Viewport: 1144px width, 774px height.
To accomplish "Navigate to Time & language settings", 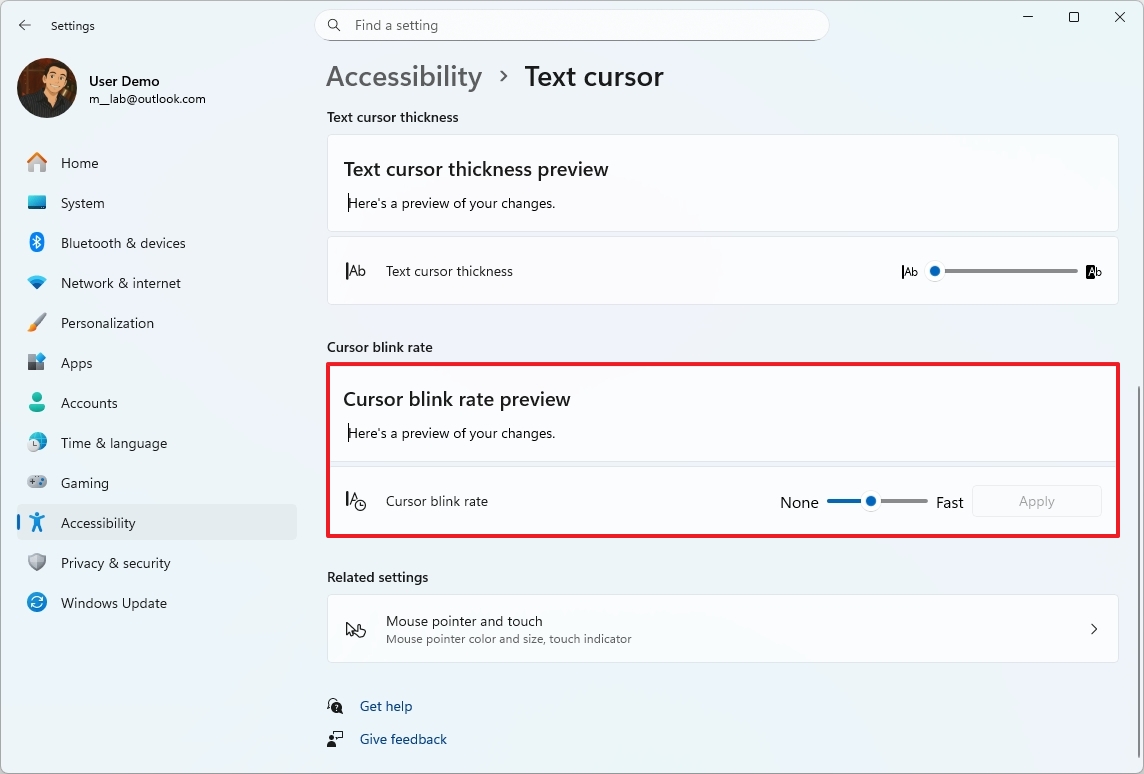I will tap(36, 442).
